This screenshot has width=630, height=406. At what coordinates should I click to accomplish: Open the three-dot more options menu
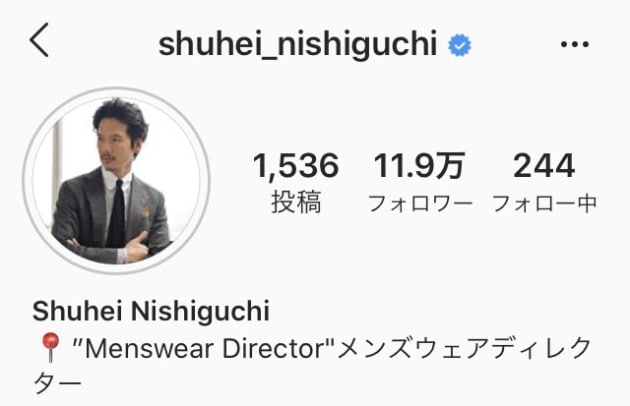pyautogui.click(x=575, y=44)
